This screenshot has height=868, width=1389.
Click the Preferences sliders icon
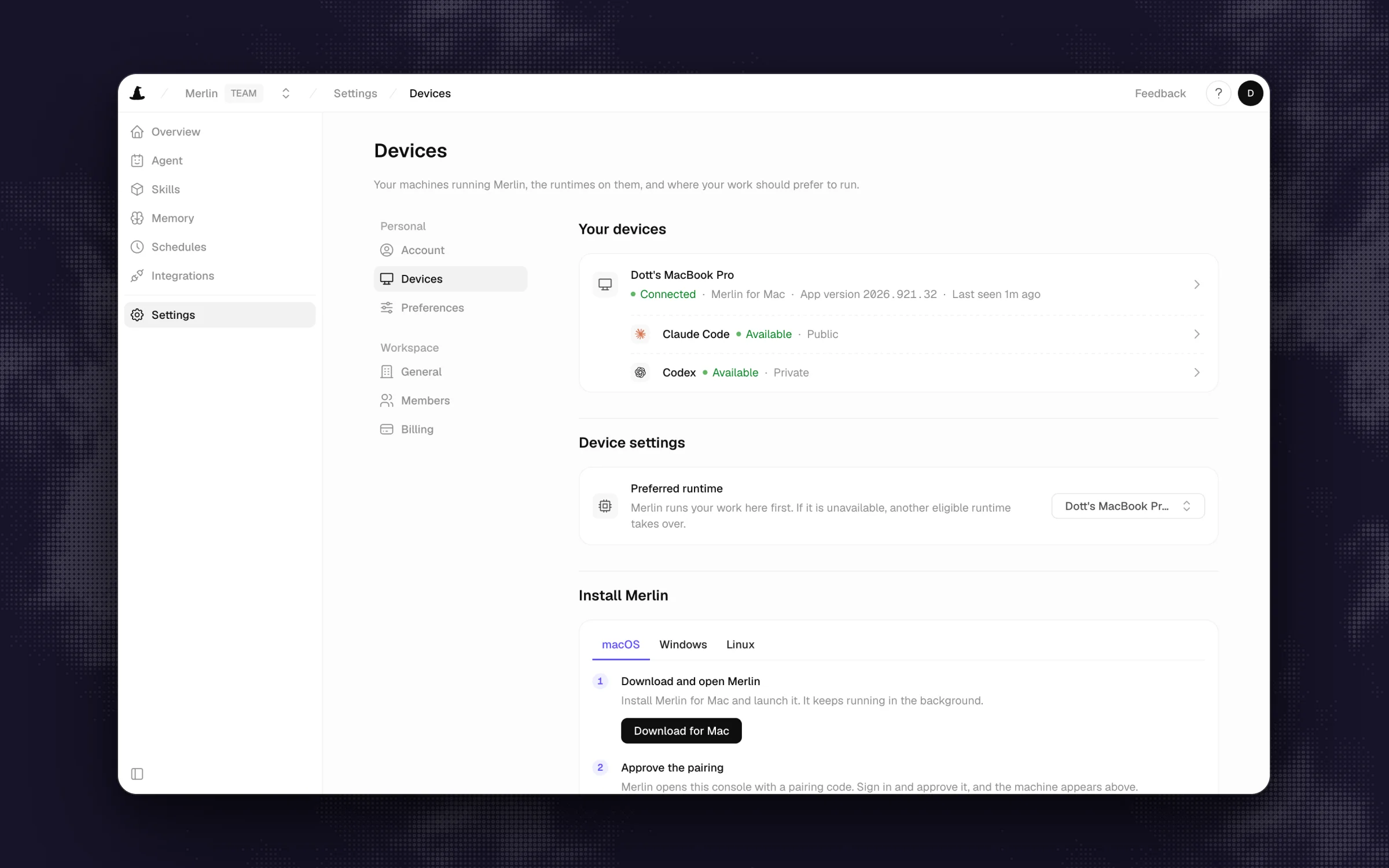click(x=387, y=308)
